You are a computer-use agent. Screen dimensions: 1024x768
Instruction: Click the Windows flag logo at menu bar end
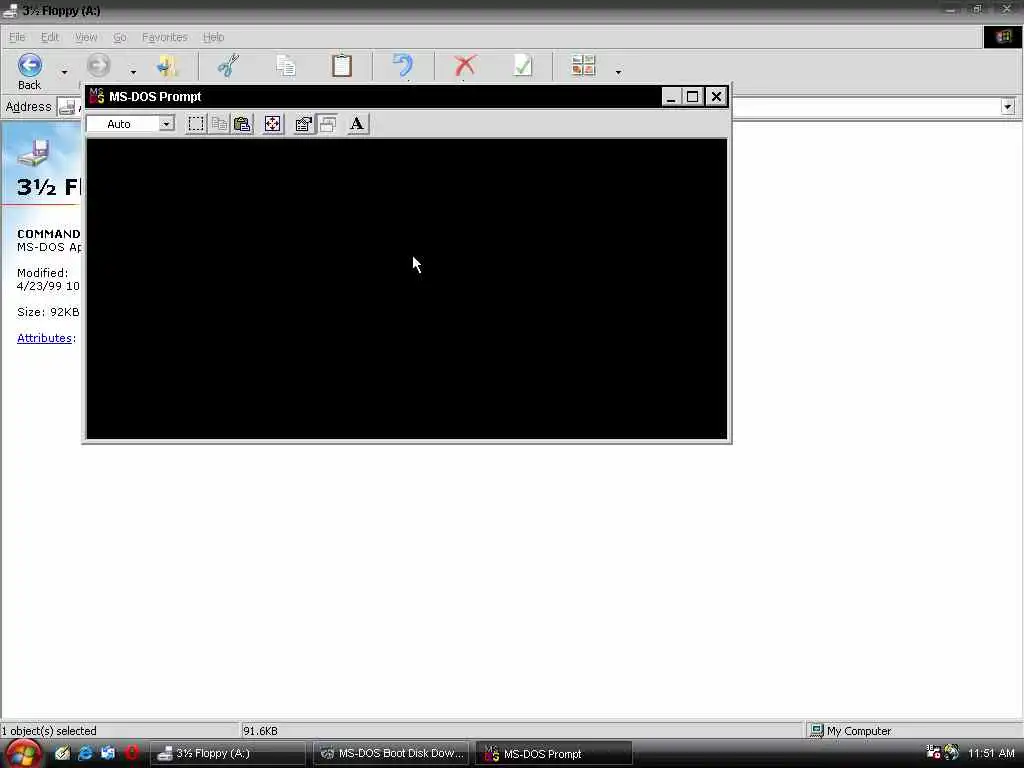tap(1003, 37)
